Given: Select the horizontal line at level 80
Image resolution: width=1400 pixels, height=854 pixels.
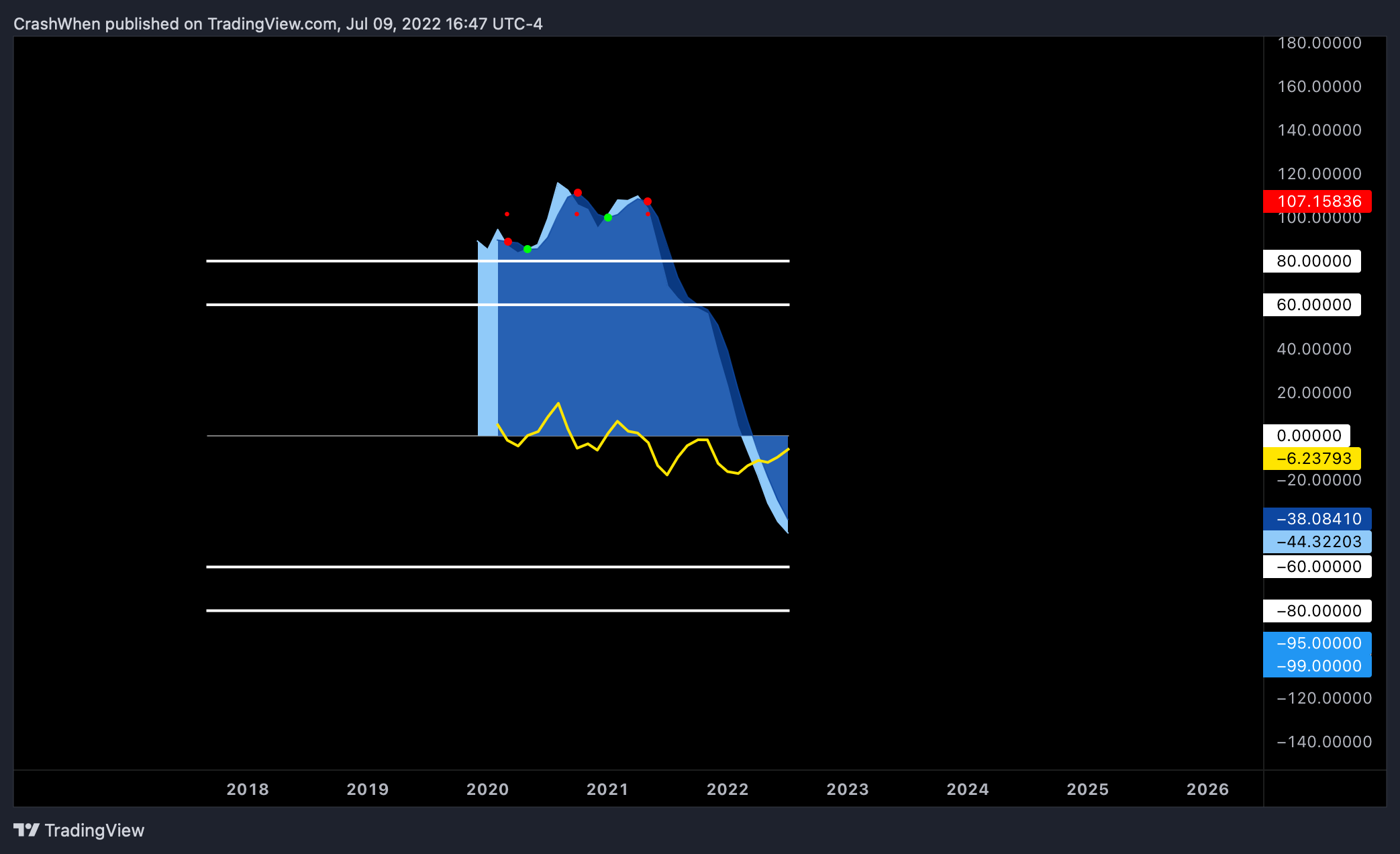Looking at the screenshot, I should pos(498,260).
